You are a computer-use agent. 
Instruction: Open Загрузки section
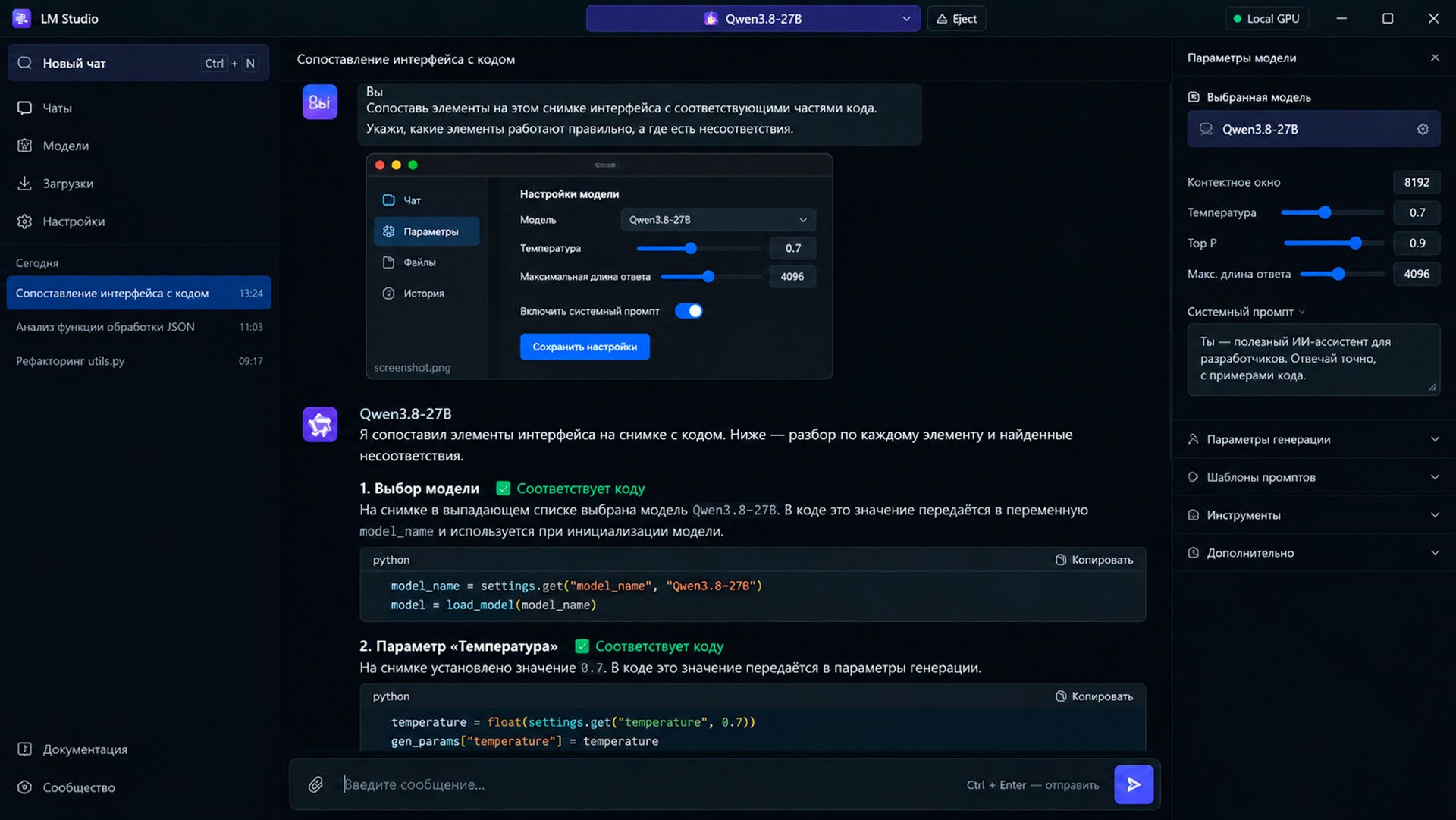[x=138, y=184]
